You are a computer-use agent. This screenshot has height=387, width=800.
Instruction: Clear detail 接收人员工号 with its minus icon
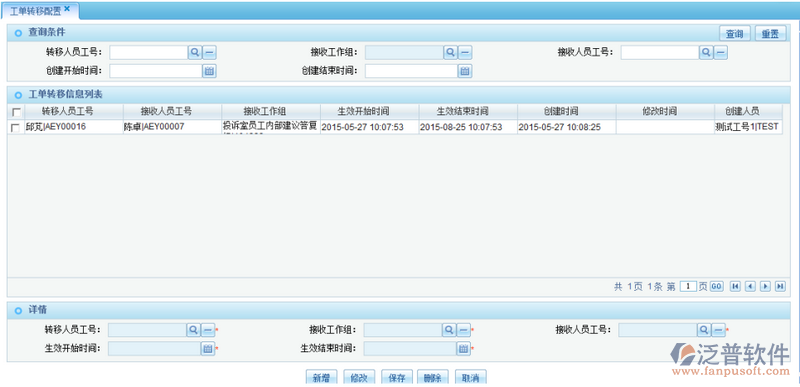[x=718, y=330]
